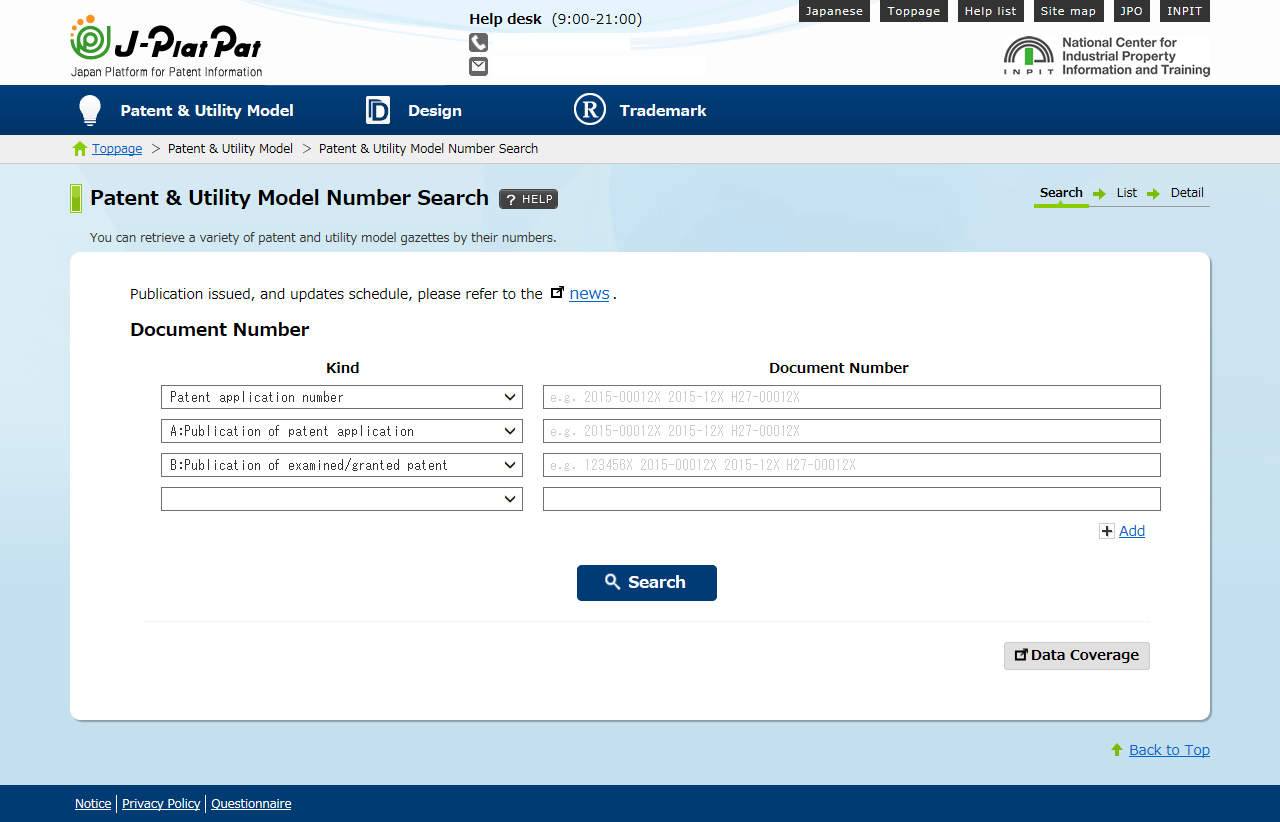This screenshot has width=1280, height=822.
Task: Follow the news link
Action: coord(589,293)
